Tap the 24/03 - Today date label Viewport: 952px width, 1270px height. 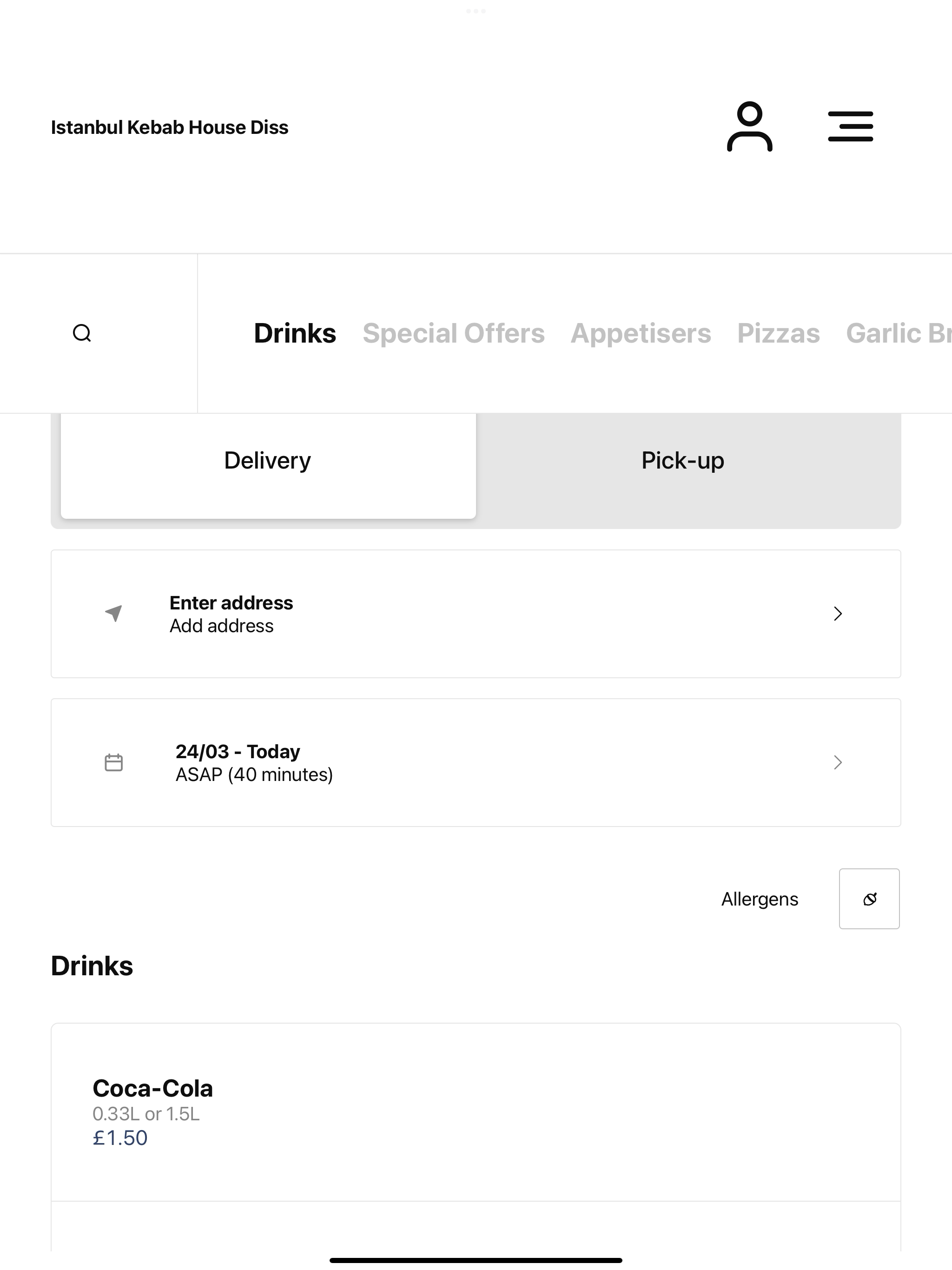pyautogui.click(x=238, y=752)
